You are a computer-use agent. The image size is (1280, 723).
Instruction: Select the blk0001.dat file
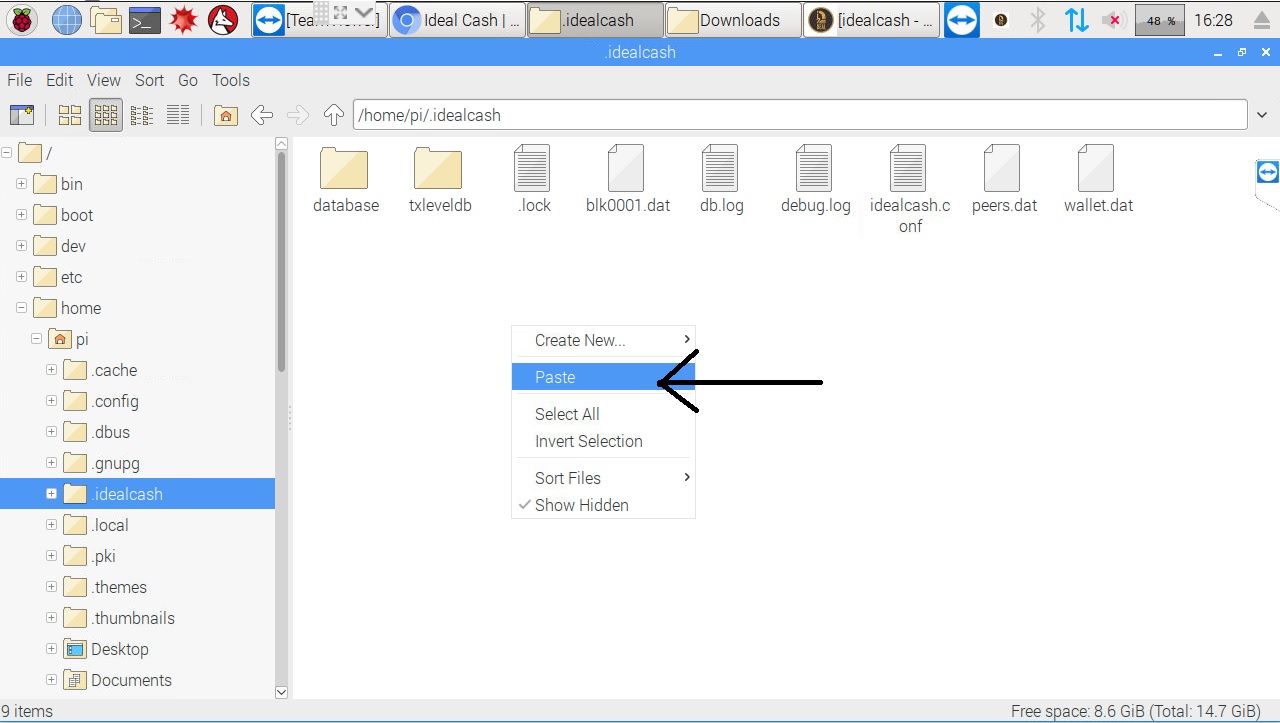tap(627, 180)
